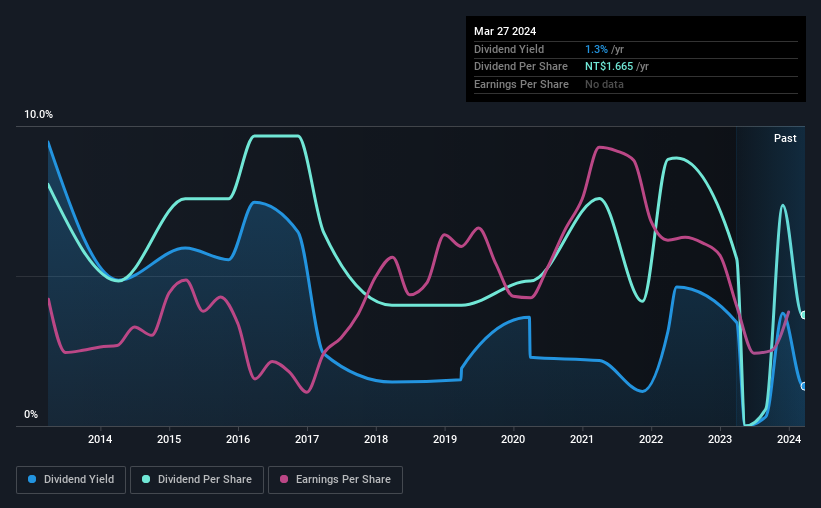Click the 2023 x-axis label
The width and height of the screenshot is (821, 508).
point(720,439)
